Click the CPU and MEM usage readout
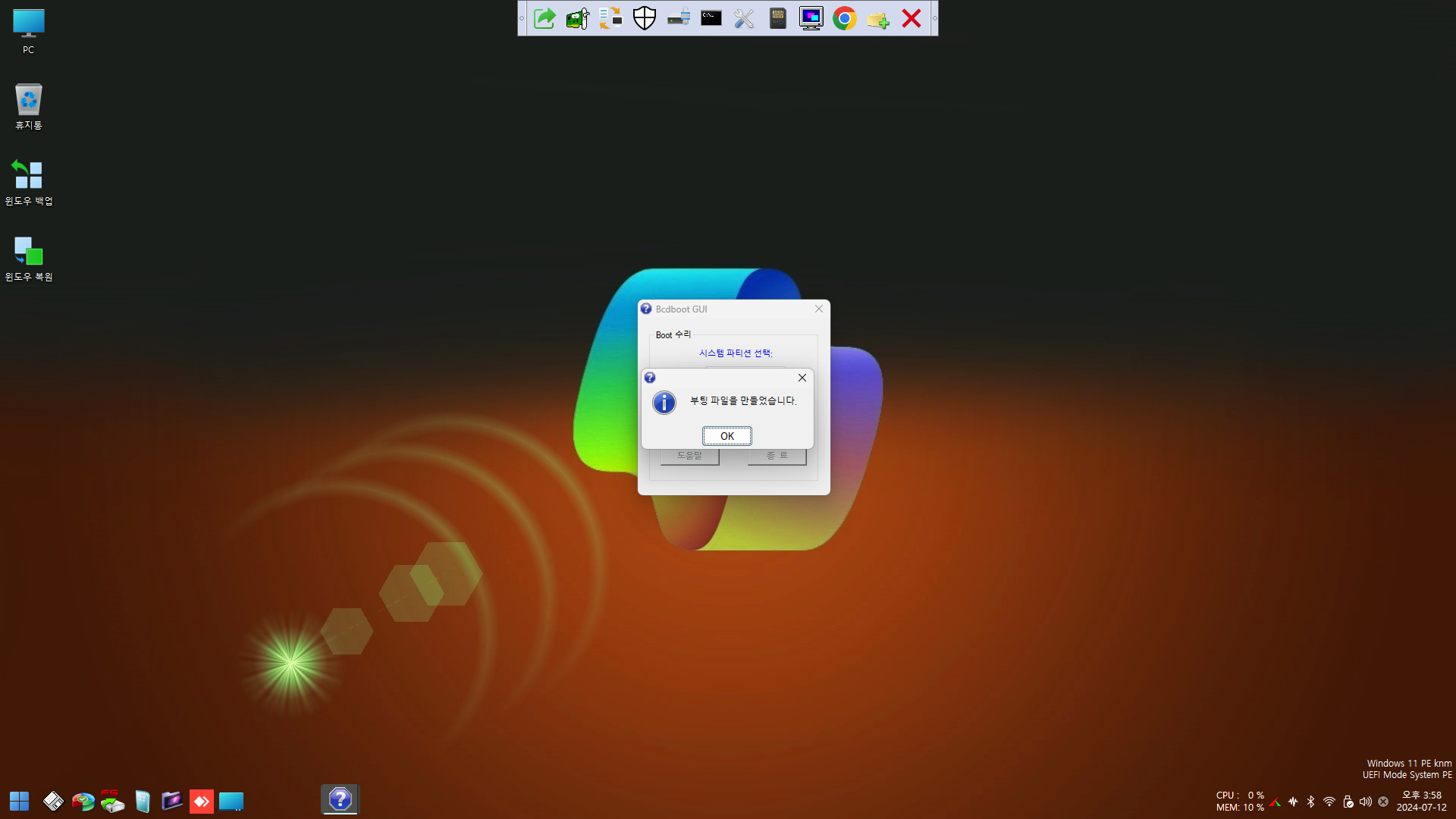Image resolution: width=1456 pixels, height=819 pixels. 1240,801
